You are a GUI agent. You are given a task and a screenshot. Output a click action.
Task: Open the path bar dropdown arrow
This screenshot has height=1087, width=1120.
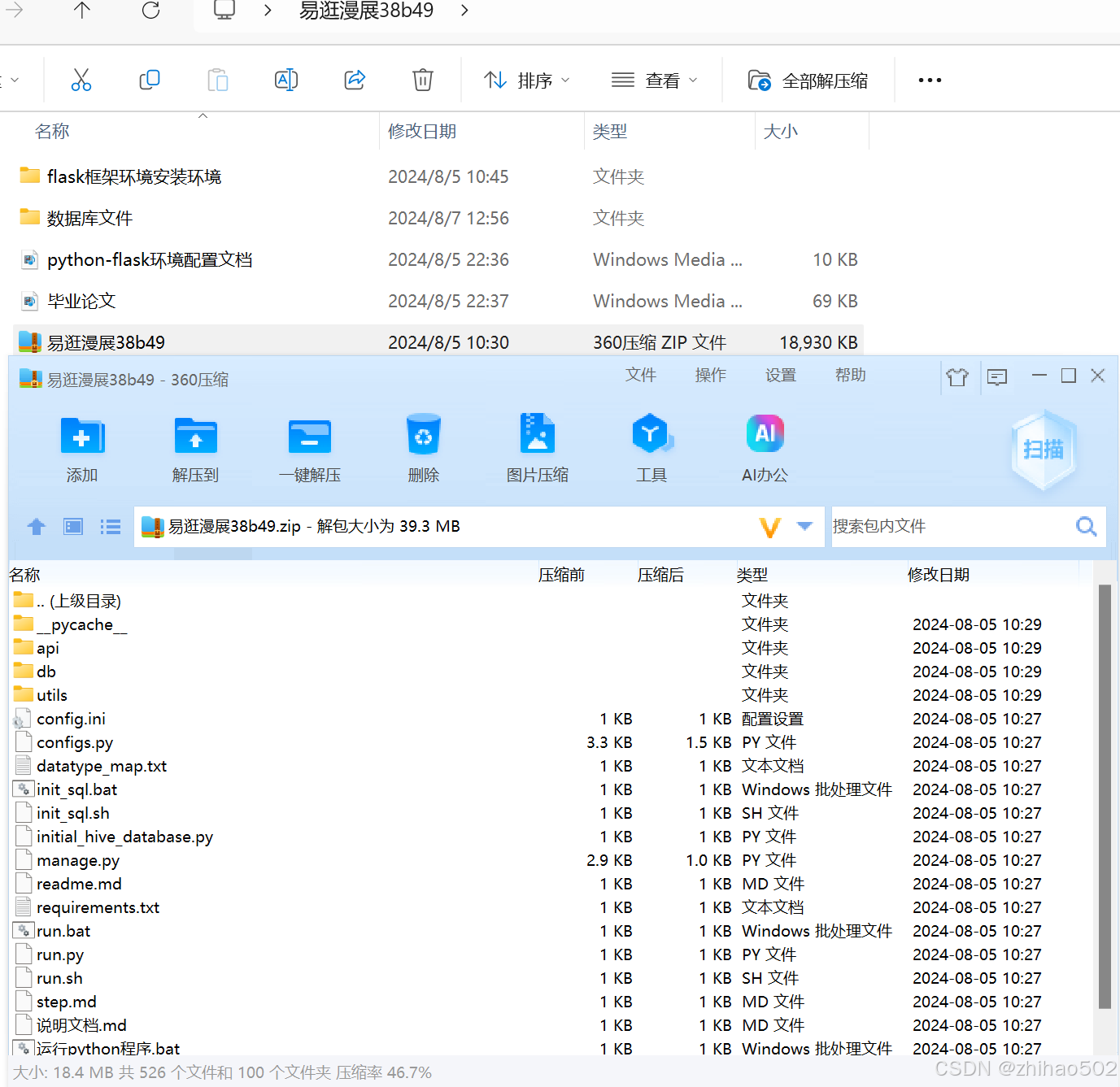(x=805, y=526)
